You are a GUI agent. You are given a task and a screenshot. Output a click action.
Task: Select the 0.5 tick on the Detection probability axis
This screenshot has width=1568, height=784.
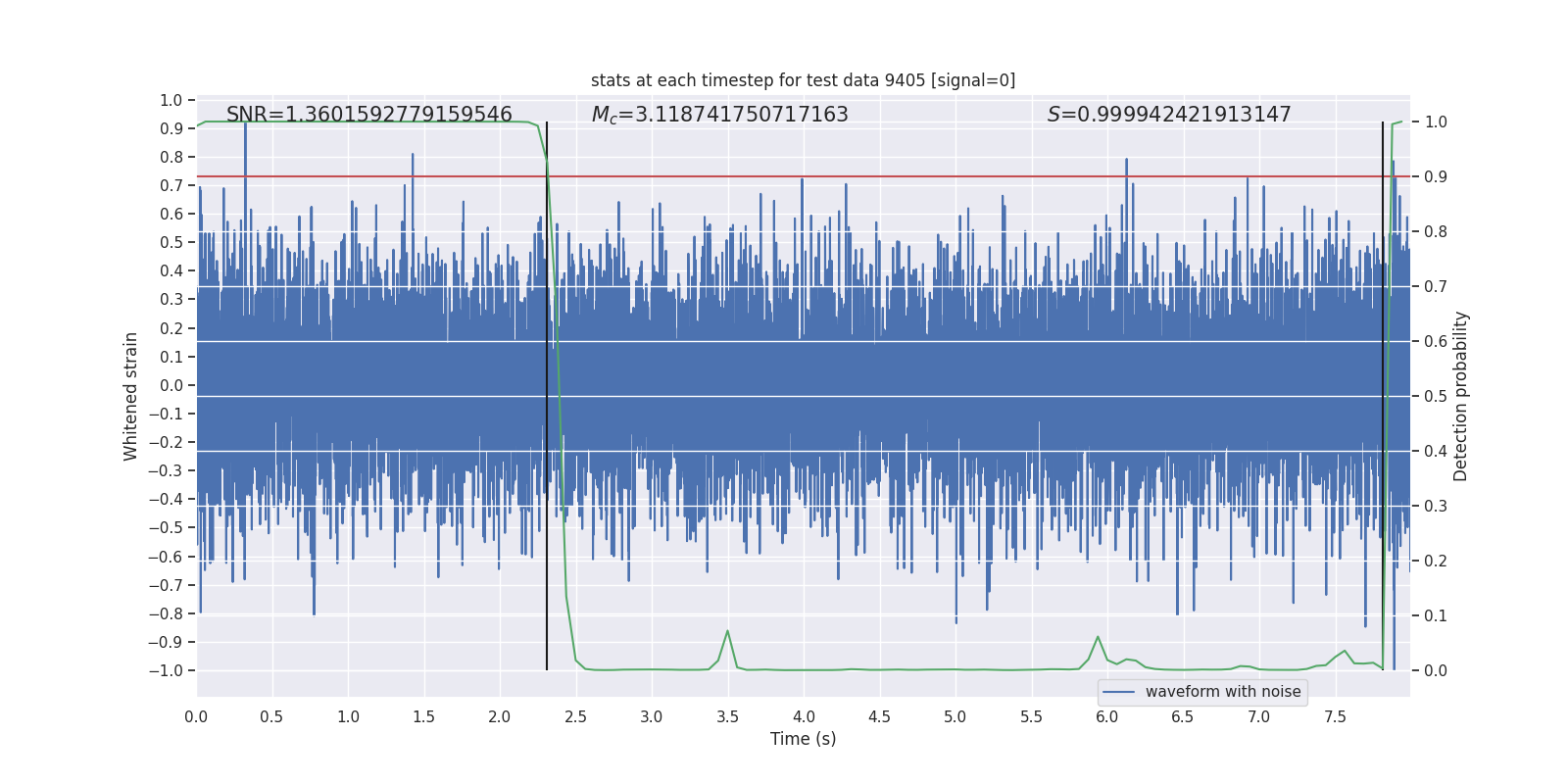coord(1436,396)
